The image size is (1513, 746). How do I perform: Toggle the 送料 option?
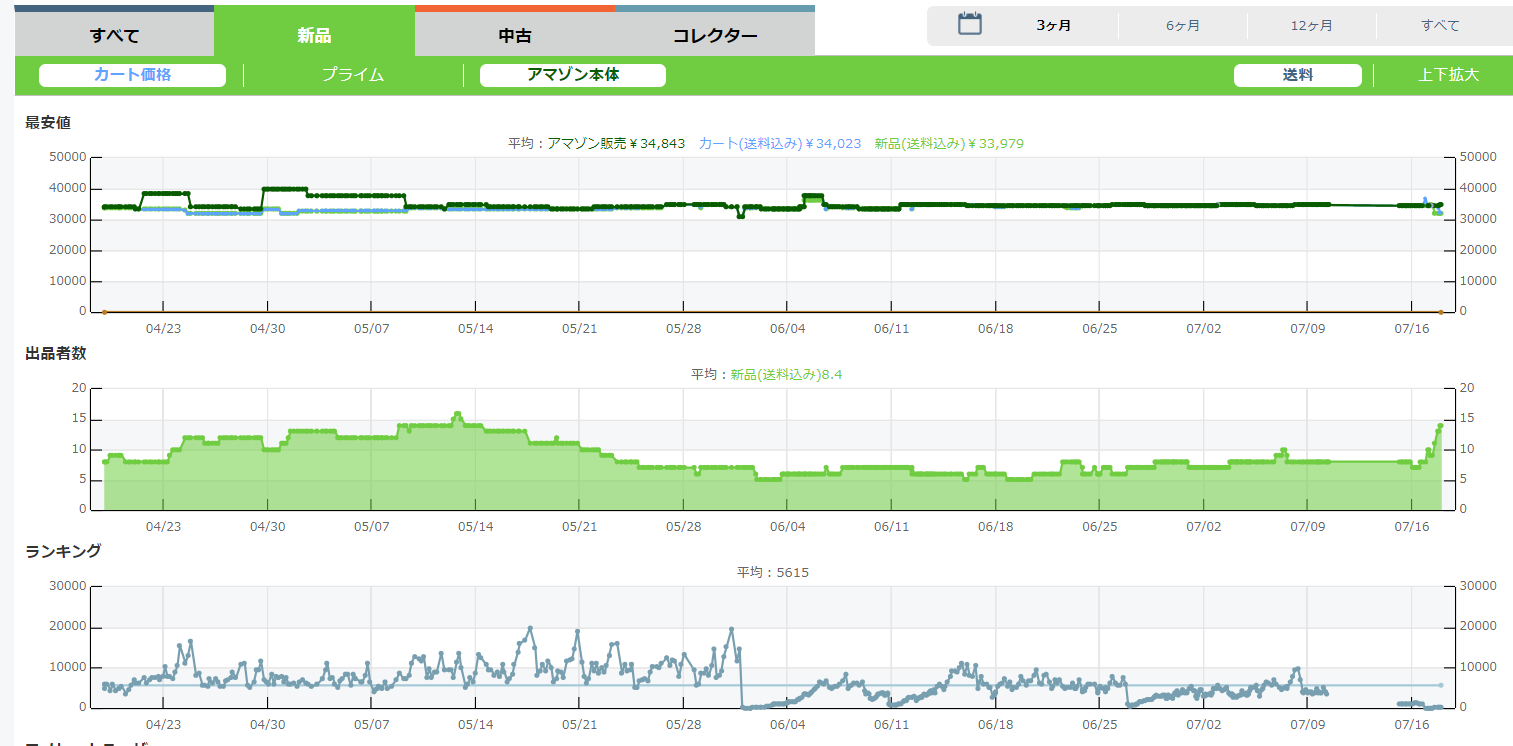(1297, 75)
